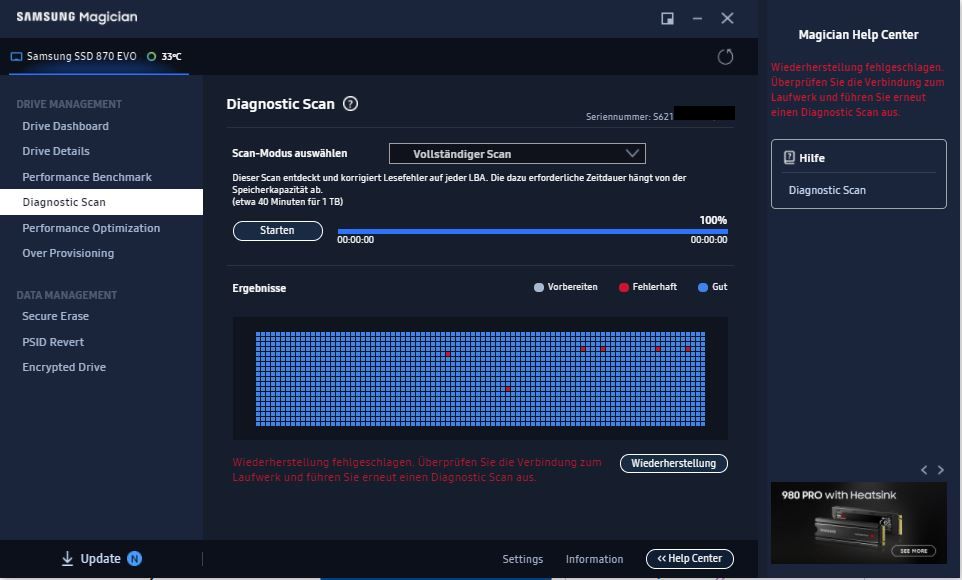Click the red error message in Help Center
The width and height of the screenshot is (962, 580).
(x=857, y=90)
